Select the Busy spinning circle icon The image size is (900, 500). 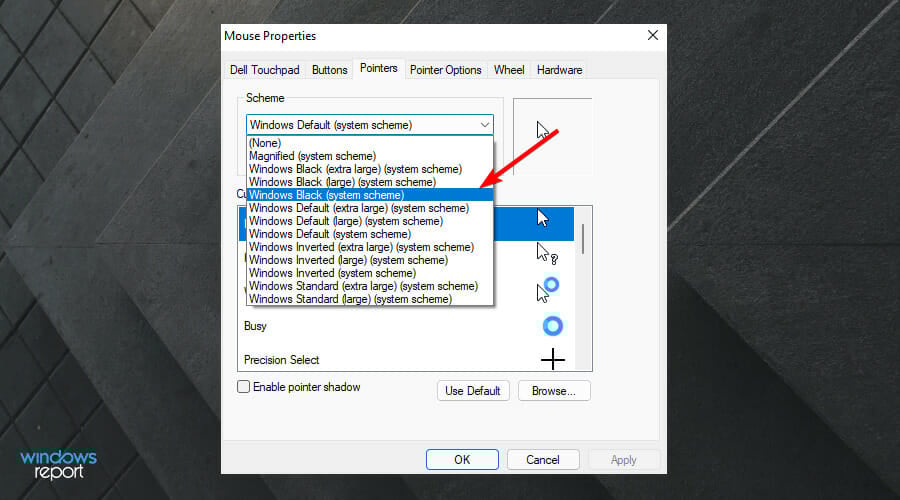point(553,326)
